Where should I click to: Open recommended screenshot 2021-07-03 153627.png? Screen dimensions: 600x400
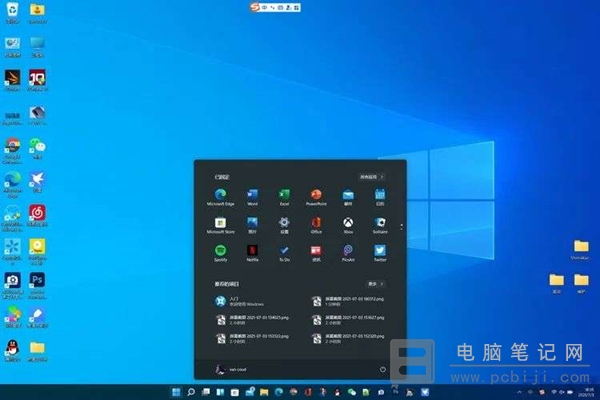(x=348, y=320)
